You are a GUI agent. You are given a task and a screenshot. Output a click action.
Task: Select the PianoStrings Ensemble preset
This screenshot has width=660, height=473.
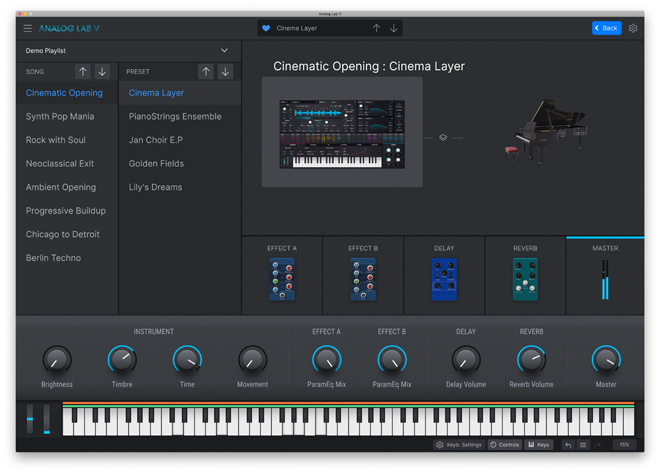click(180, 117)
